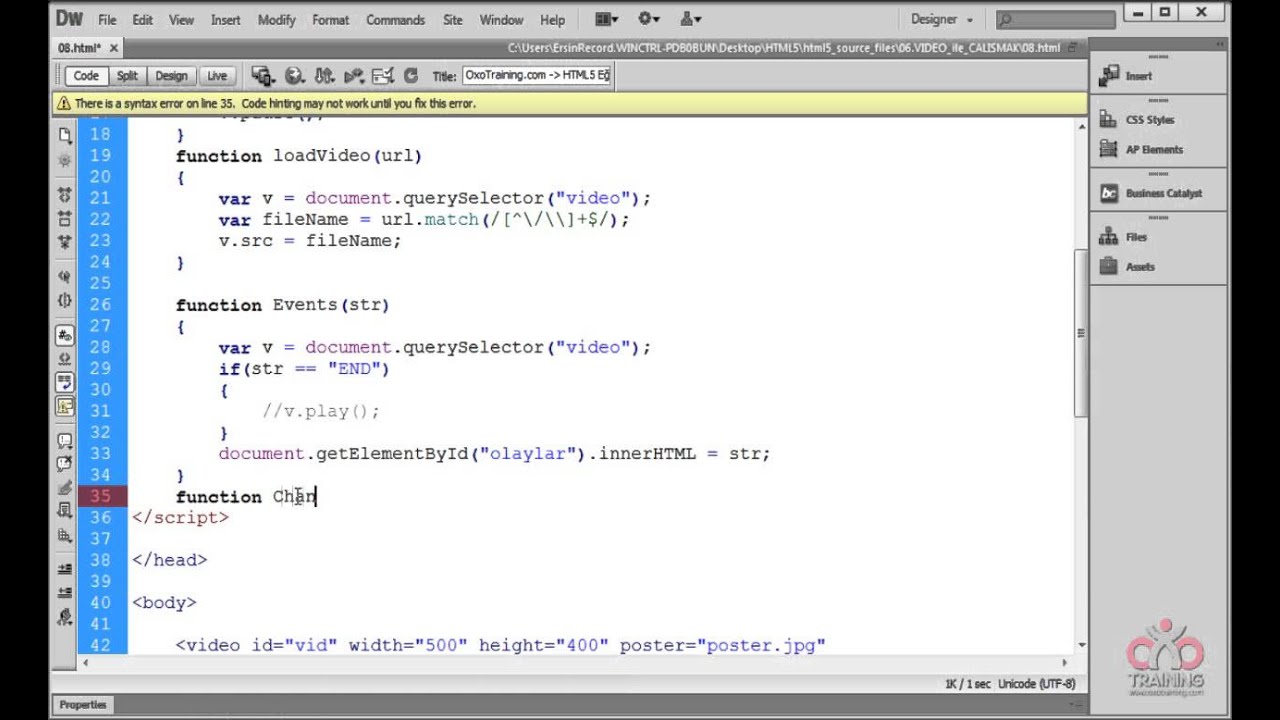Select the 08.html document tab
Viewport: 1280px width, 720px height.
point(79,48)
